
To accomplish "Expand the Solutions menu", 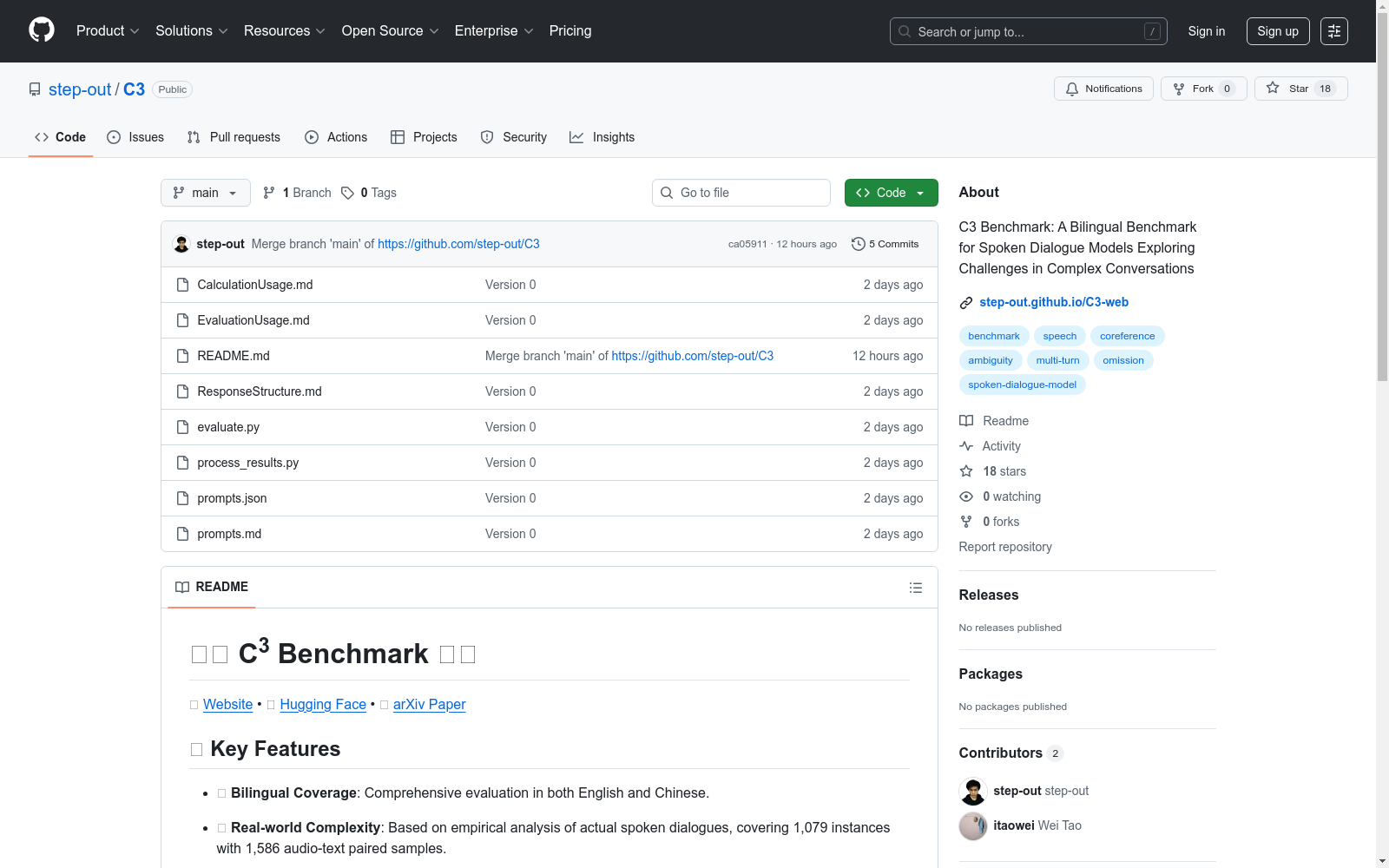I will (x=191, y=31).
